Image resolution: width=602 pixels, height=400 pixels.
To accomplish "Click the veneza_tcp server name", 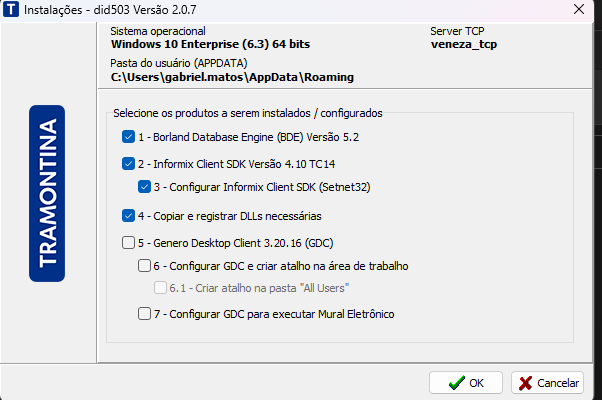I will pos(464,45).
